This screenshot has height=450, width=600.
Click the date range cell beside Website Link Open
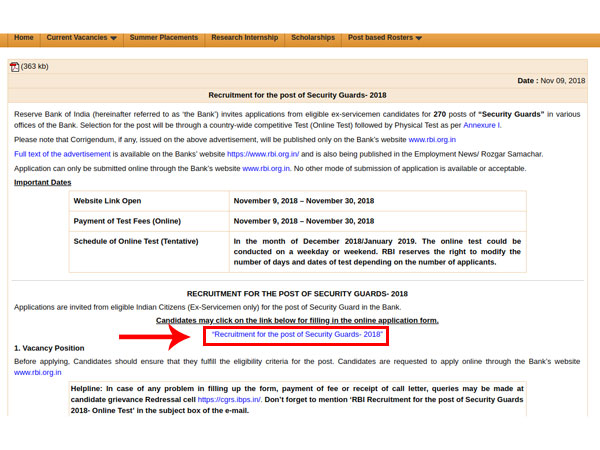click(x=378, y=201)
